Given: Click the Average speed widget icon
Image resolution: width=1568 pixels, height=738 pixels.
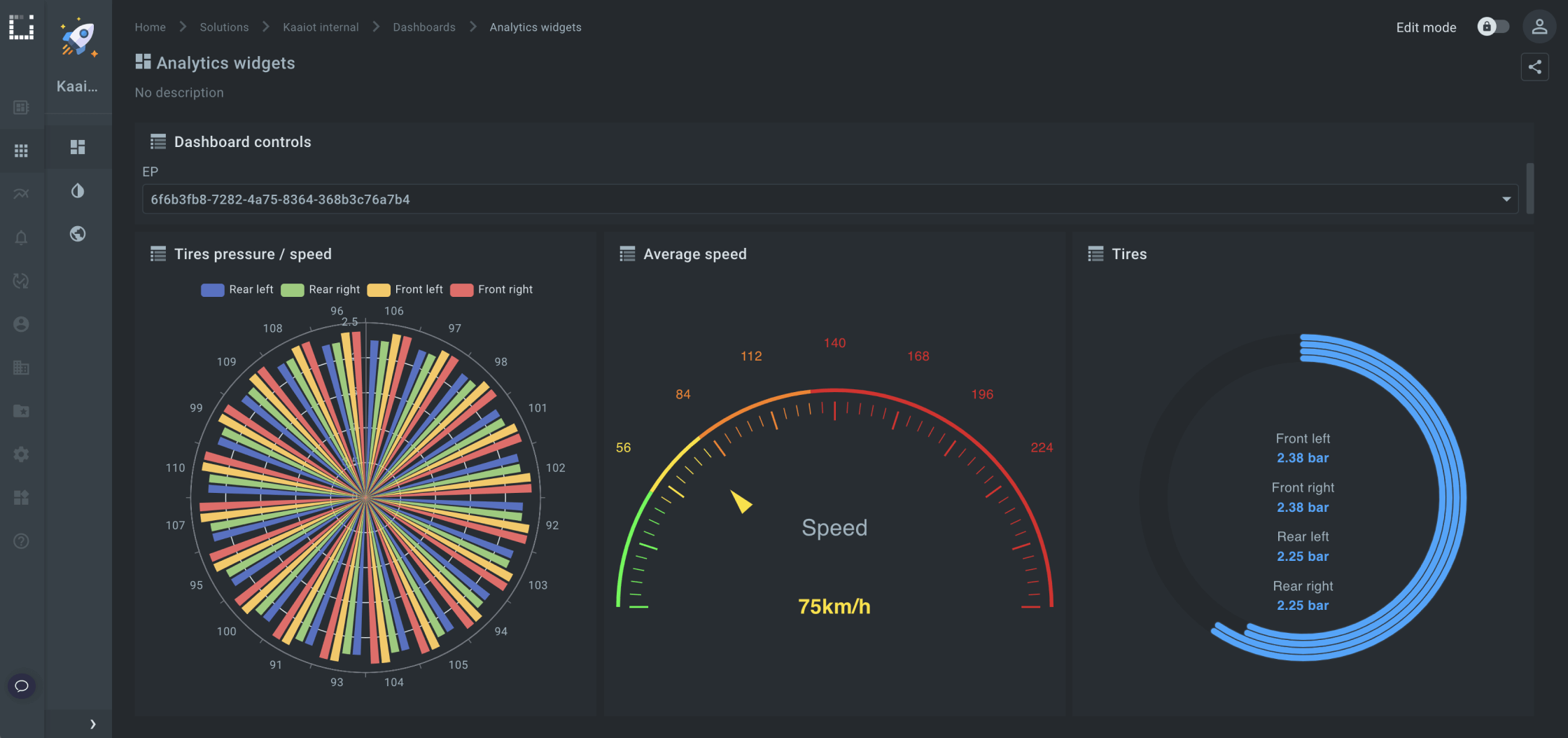Looking at the screenshot, I should [627, 253].
